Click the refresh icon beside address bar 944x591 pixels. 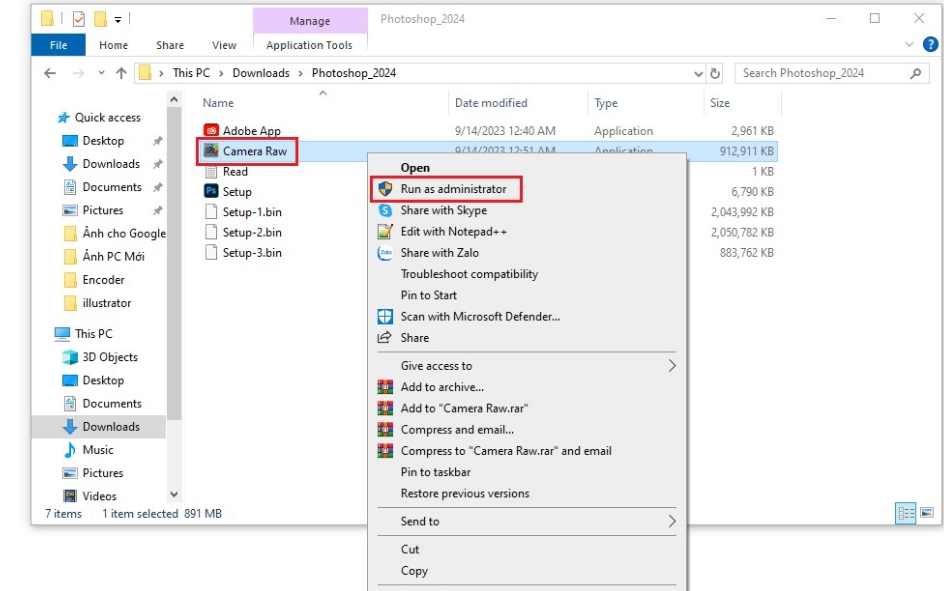716,74
